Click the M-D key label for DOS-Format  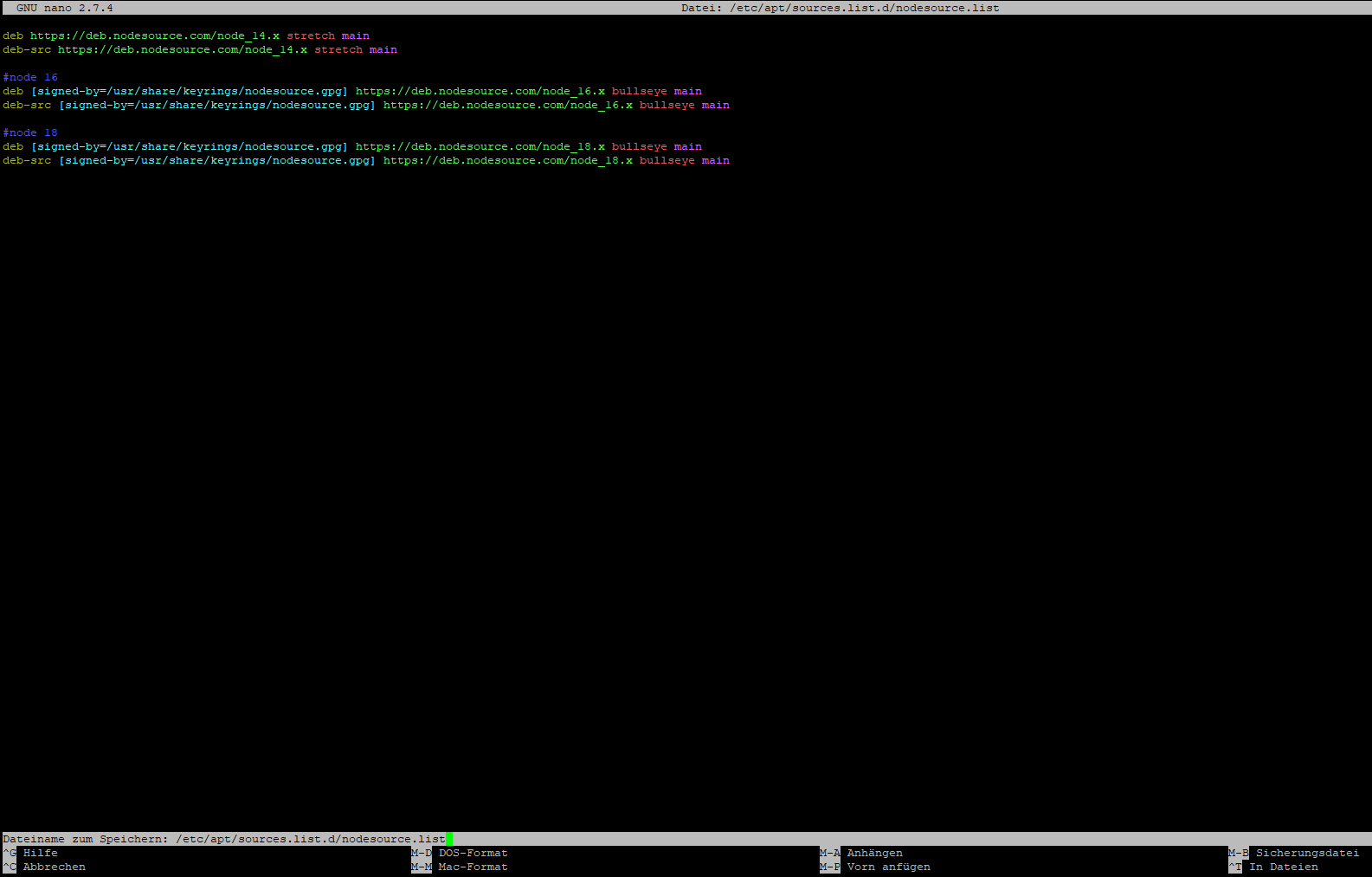pyautogui.click(x=422, y=853)
